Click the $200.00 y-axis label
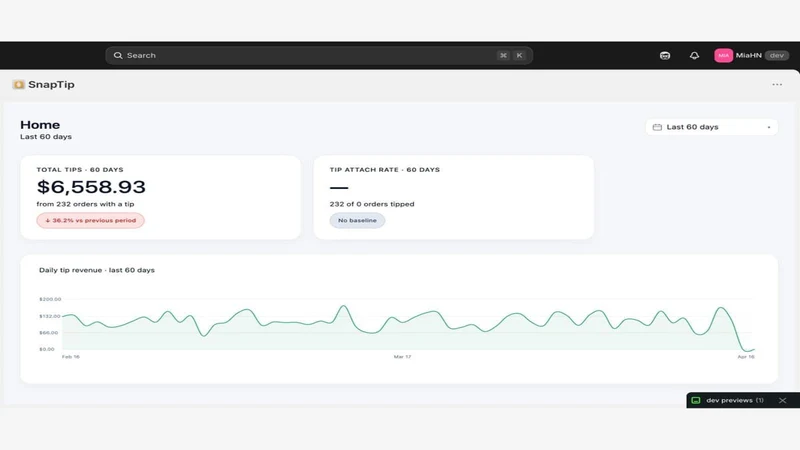Screen dimensions: 800x450 coord(50,299)
